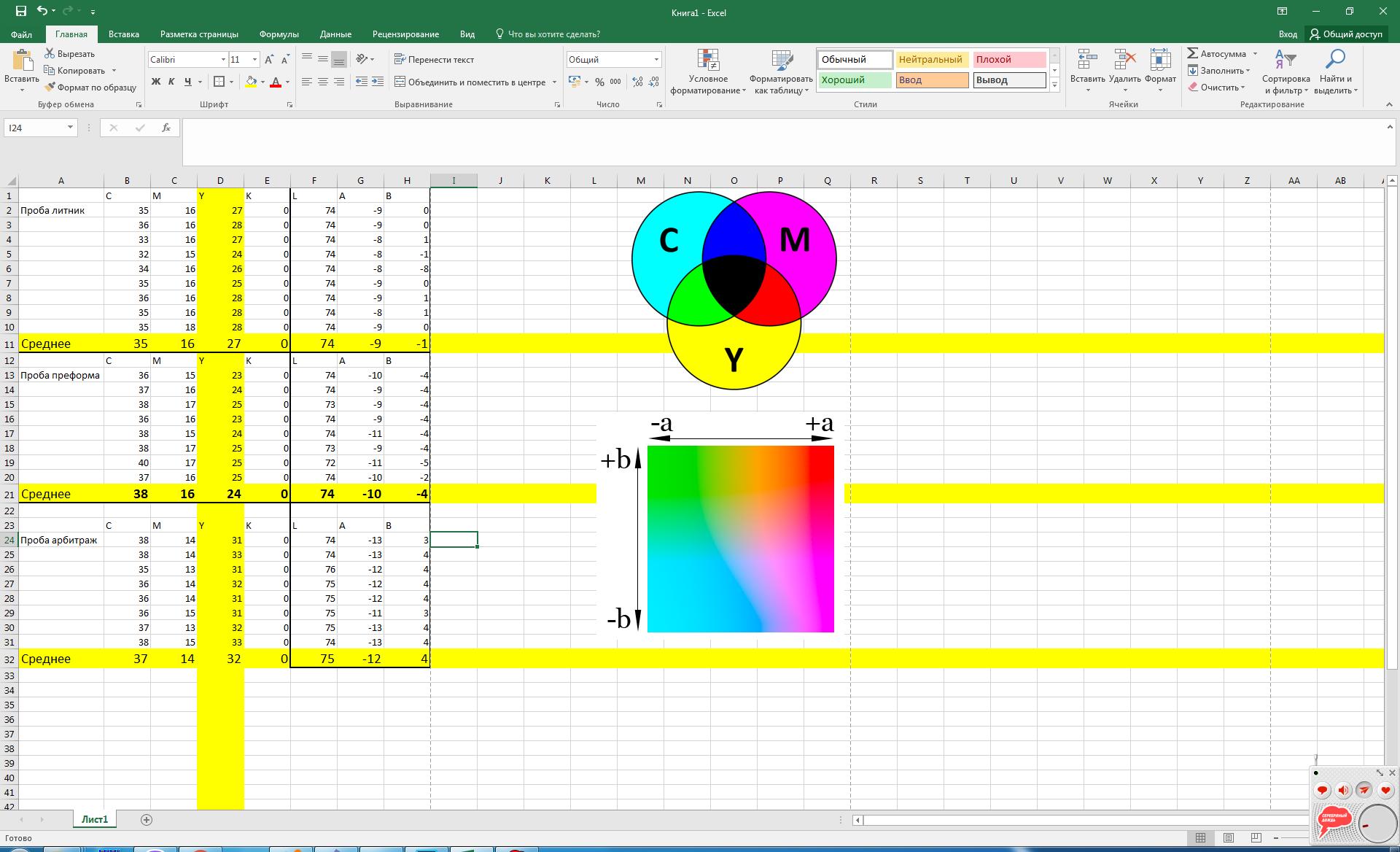Open the number format dropdown showing Общий

click(x=656, y=60)
